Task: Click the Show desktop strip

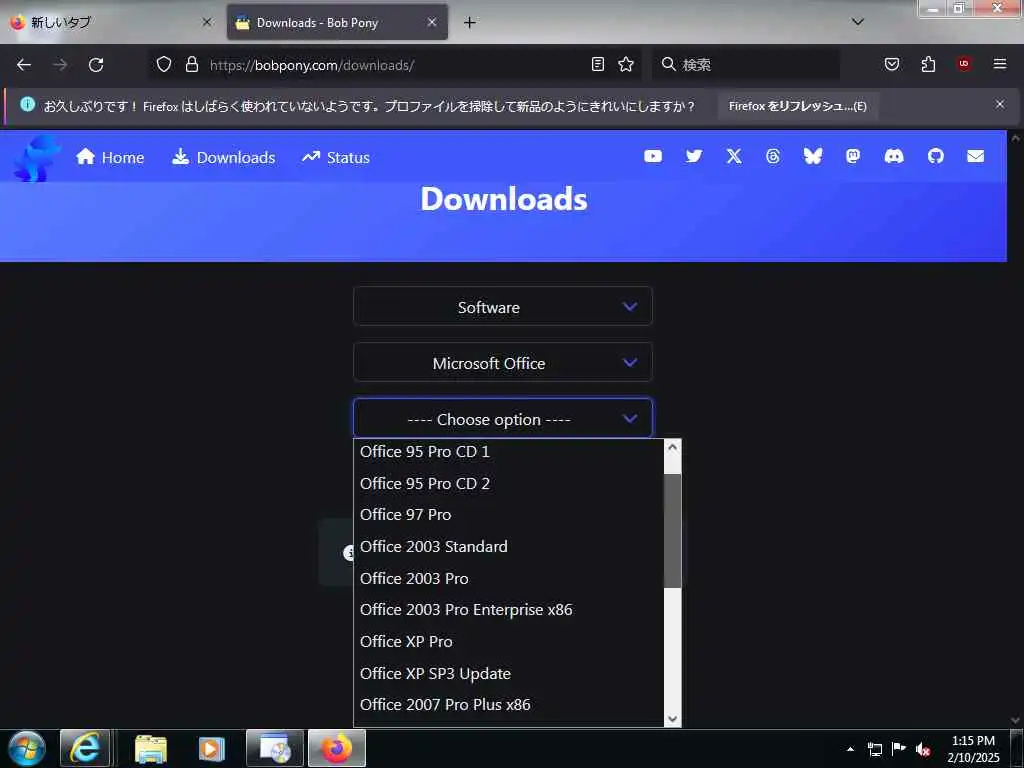Action: pos(1017,748)
